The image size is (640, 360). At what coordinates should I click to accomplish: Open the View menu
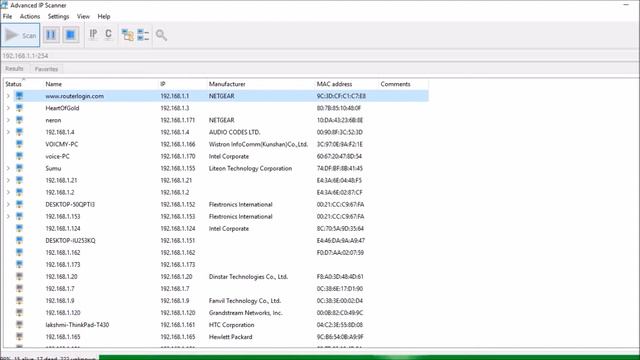click(83, 16)
